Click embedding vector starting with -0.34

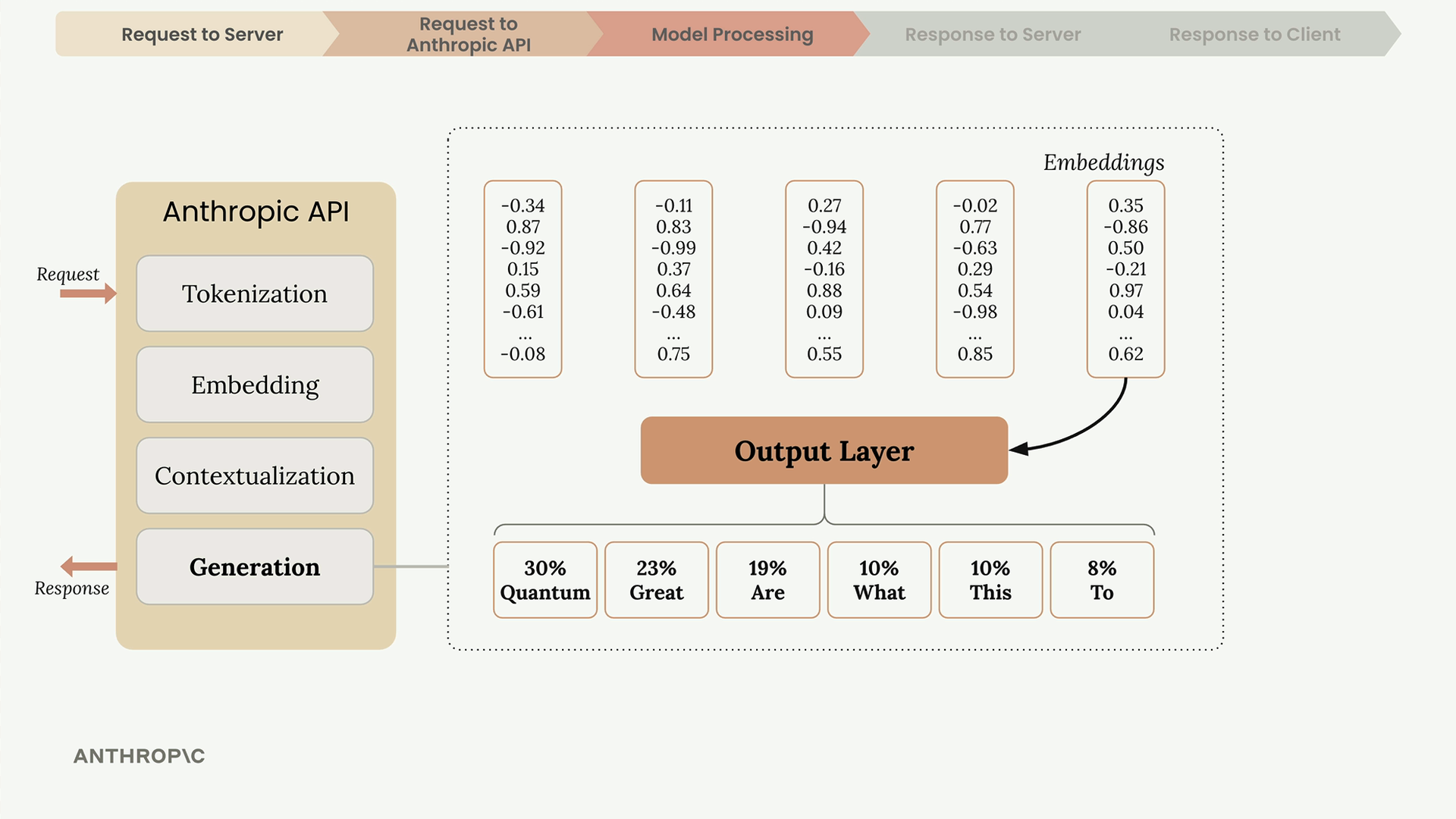522,278
